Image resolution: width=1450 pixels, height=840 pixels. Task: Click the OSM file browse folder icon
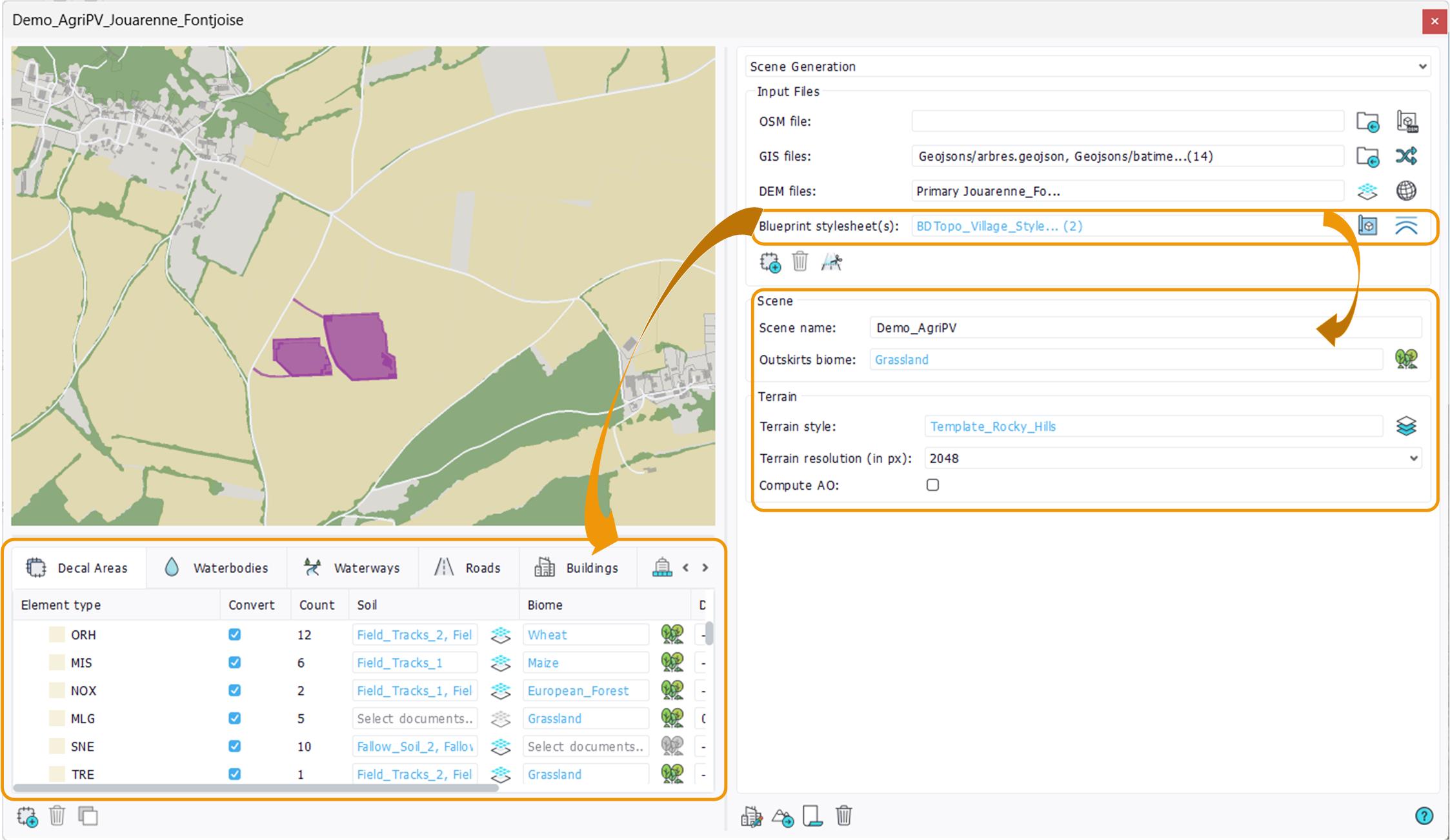coord(1367,121)
